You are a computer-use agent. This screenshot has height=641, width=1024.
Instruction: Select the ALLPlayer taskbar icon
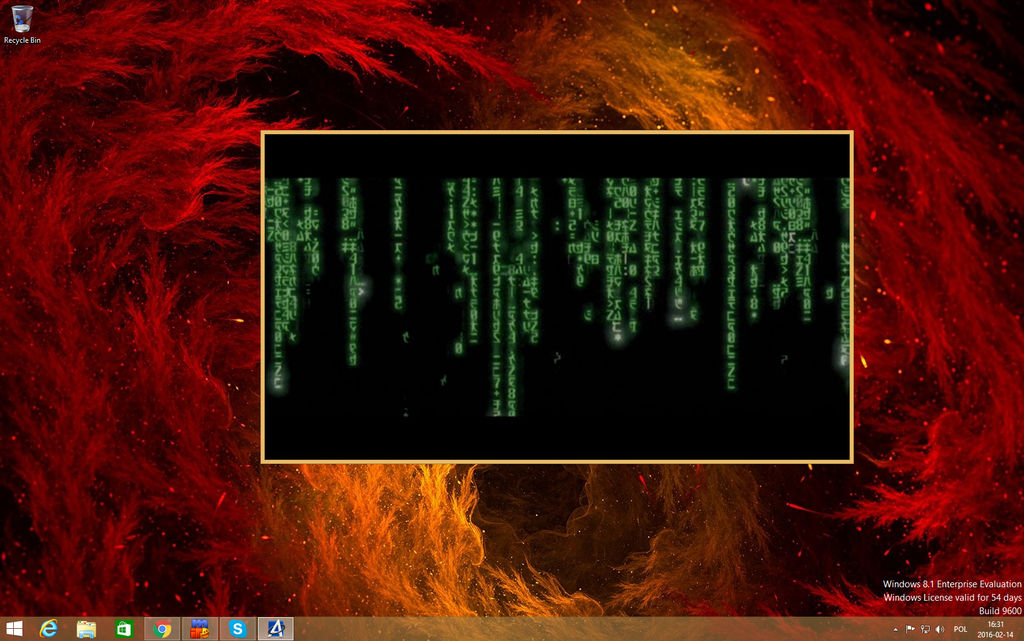tap(276, 629)
